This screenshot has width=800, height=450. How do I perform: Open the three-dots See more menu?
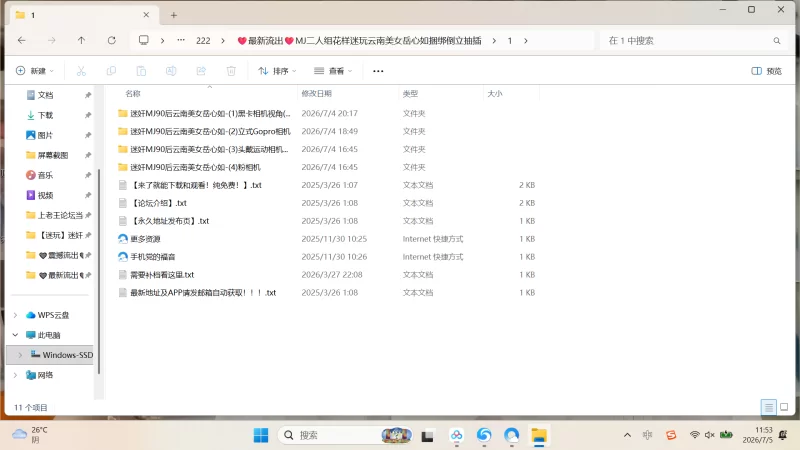pos(378,71)
